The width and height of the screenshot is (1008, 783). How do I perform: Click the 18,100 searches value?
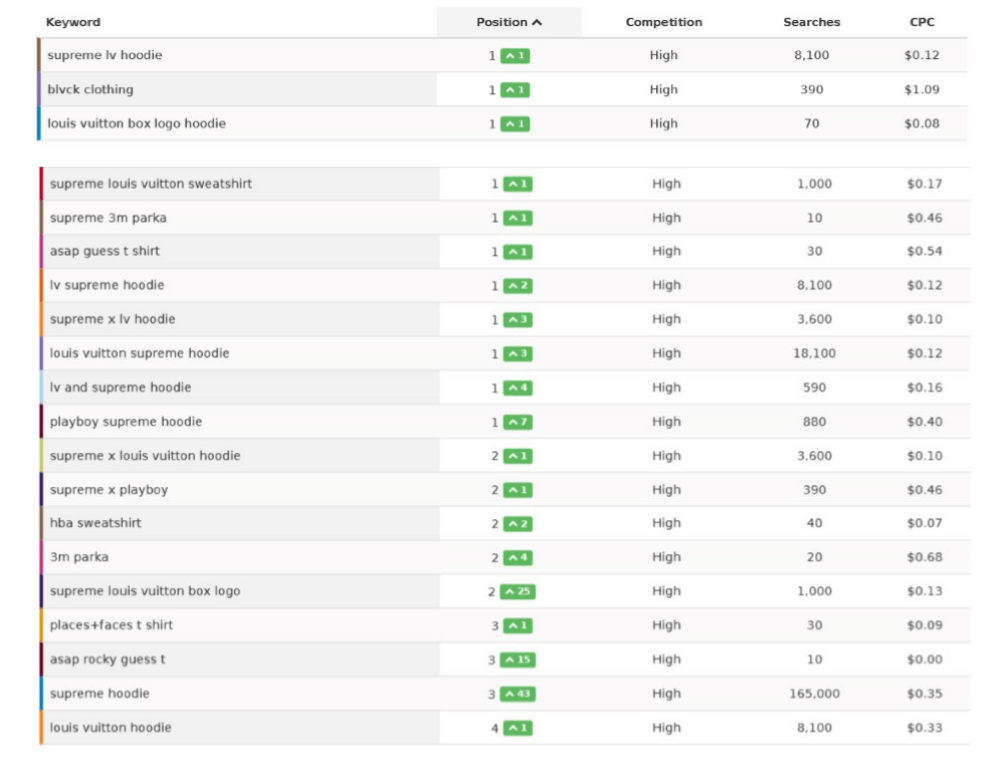814,354
